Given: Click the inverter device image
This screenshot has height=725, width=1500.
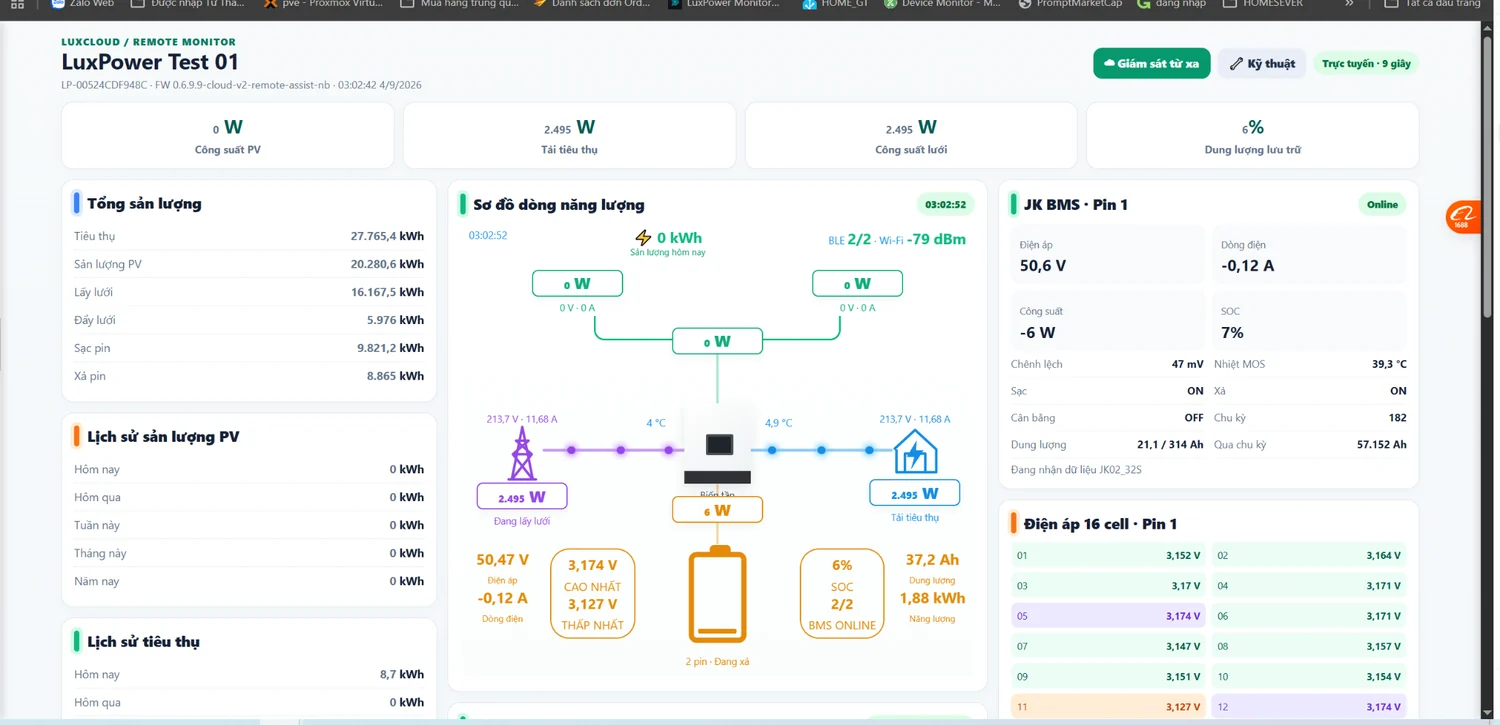Looking at the screenshot, I should click(717, 444).
